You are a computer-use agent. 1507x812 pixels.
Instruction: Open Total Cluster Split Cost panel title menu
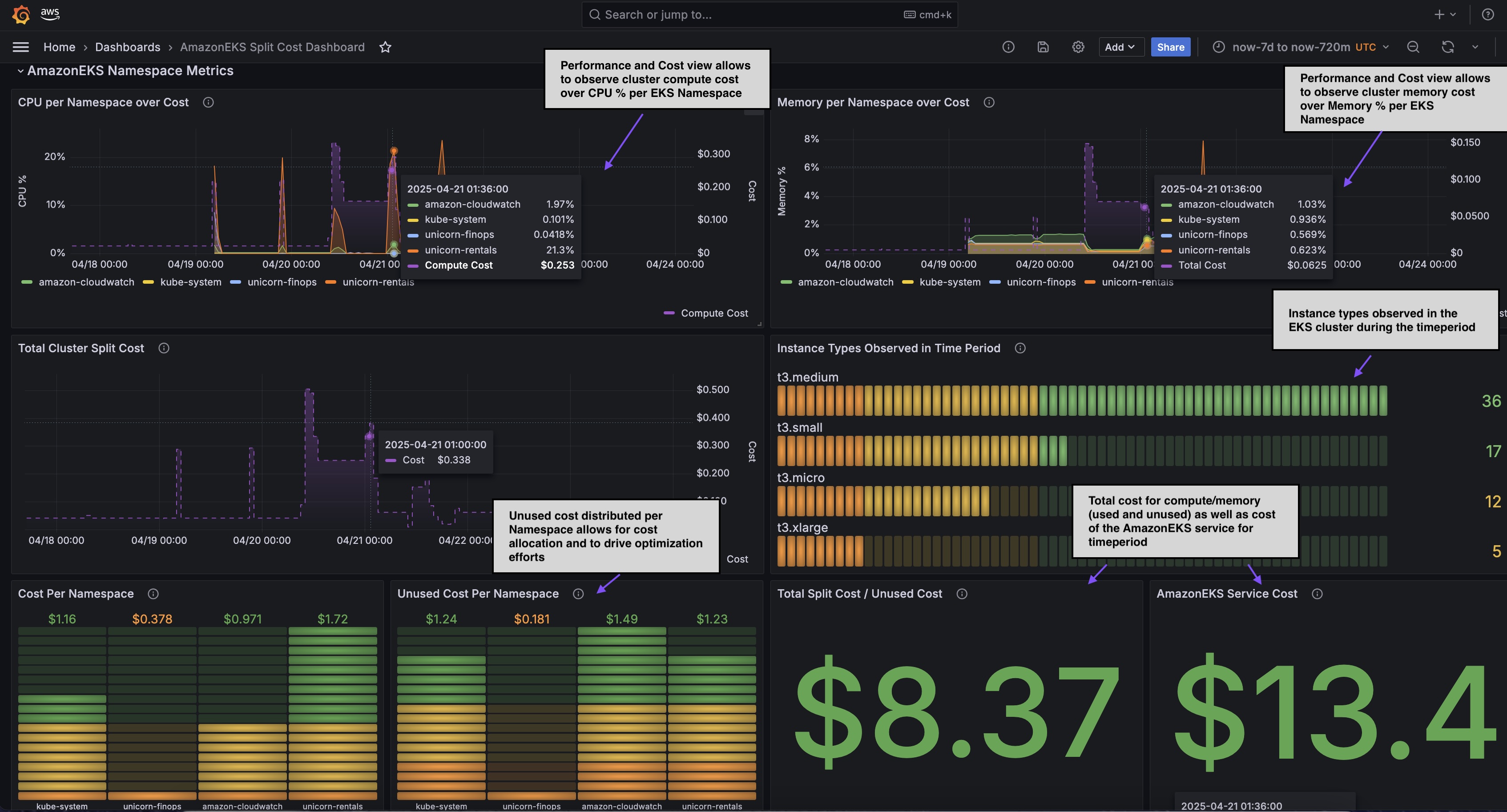point(81,348)
